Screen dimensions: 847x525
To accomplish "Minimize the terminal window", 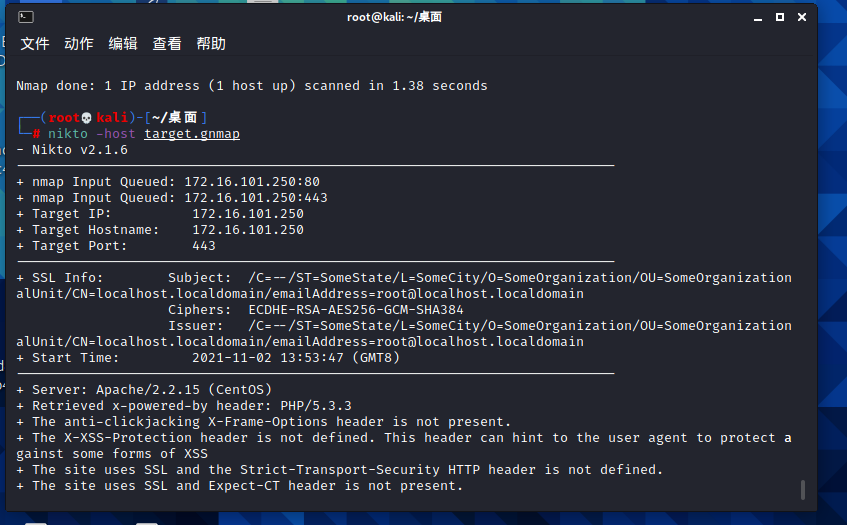I will click(x=758, y=18).
